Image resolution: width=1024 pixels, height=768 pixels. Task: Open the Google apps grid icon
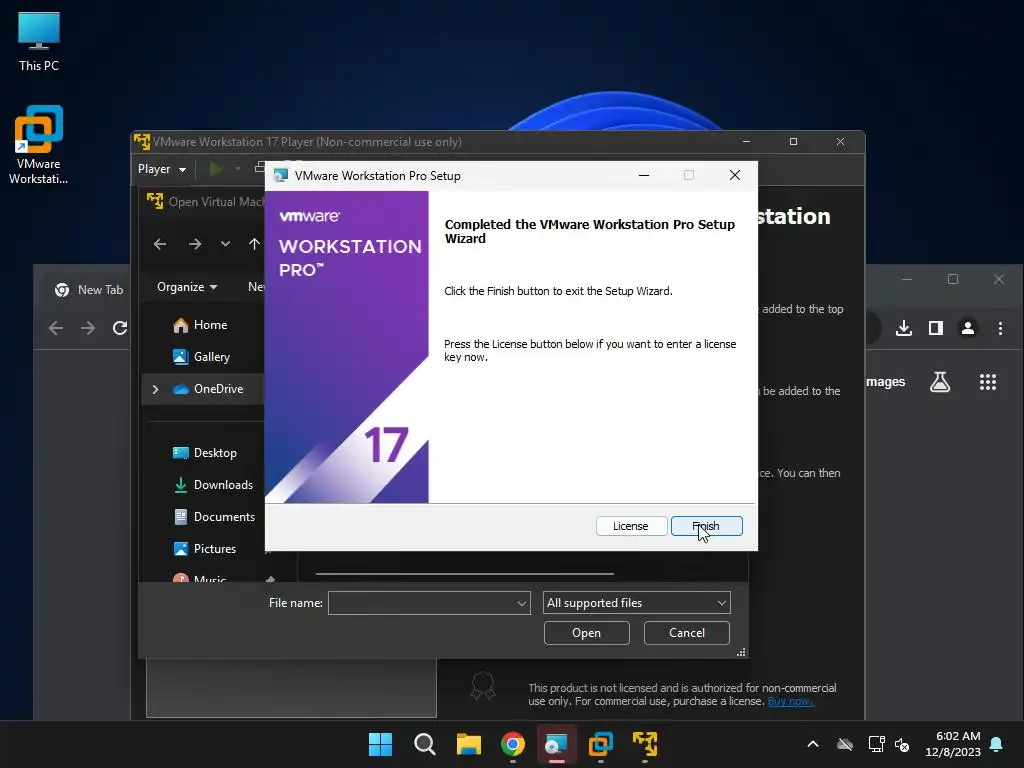[x=988, y=382]
